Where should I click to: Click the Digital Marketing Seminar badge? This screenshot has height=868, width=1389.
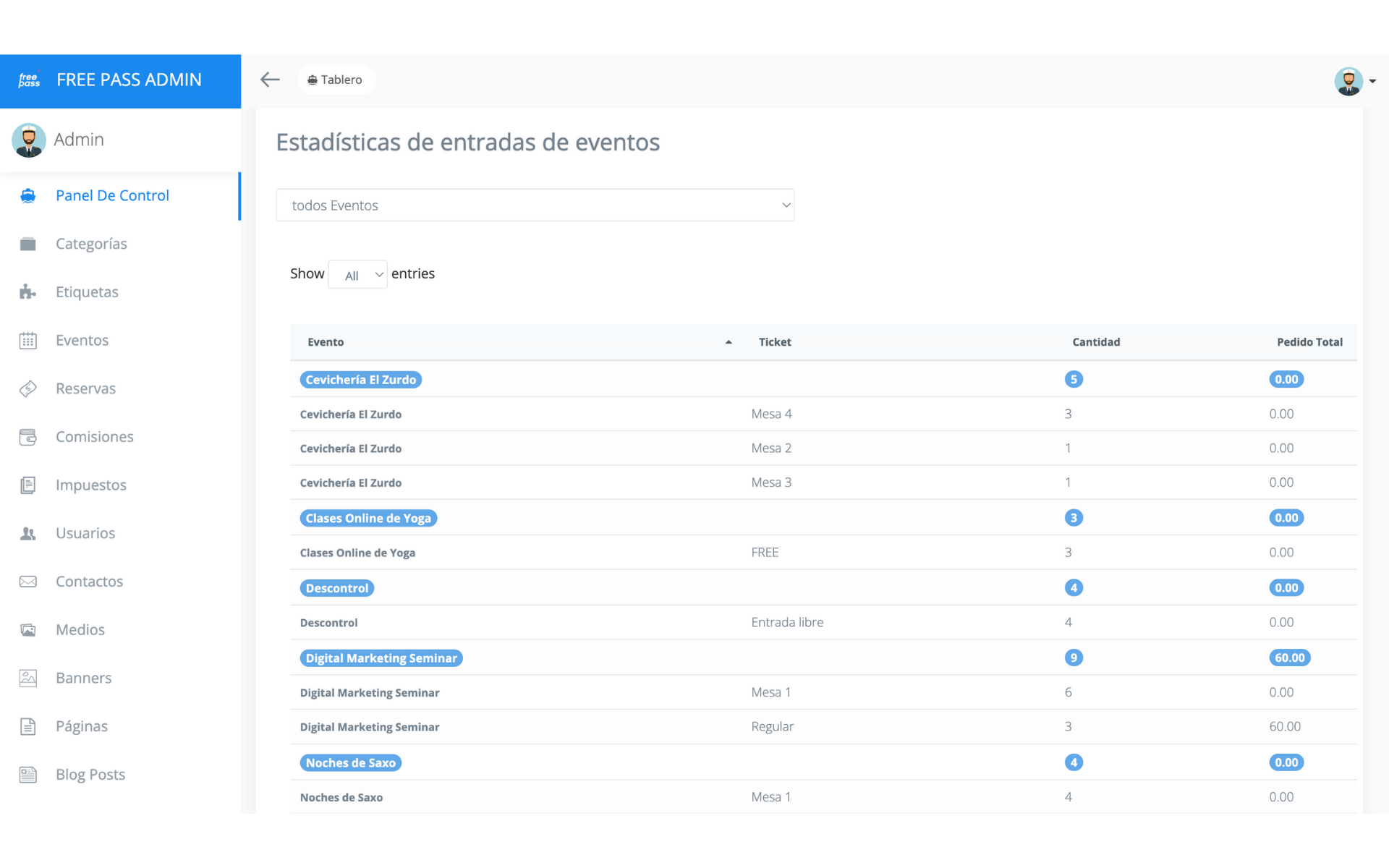[x=381, y=658]
